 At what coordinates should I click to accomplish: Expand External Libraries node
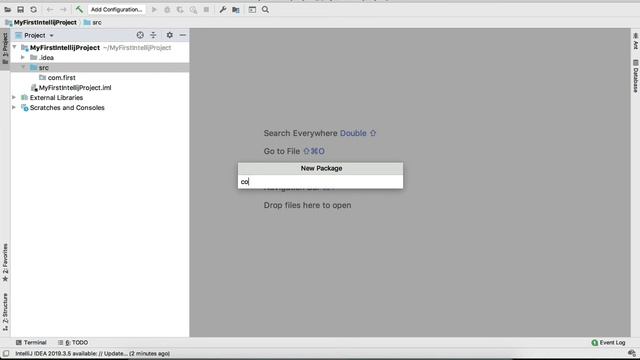click(14, 98)
